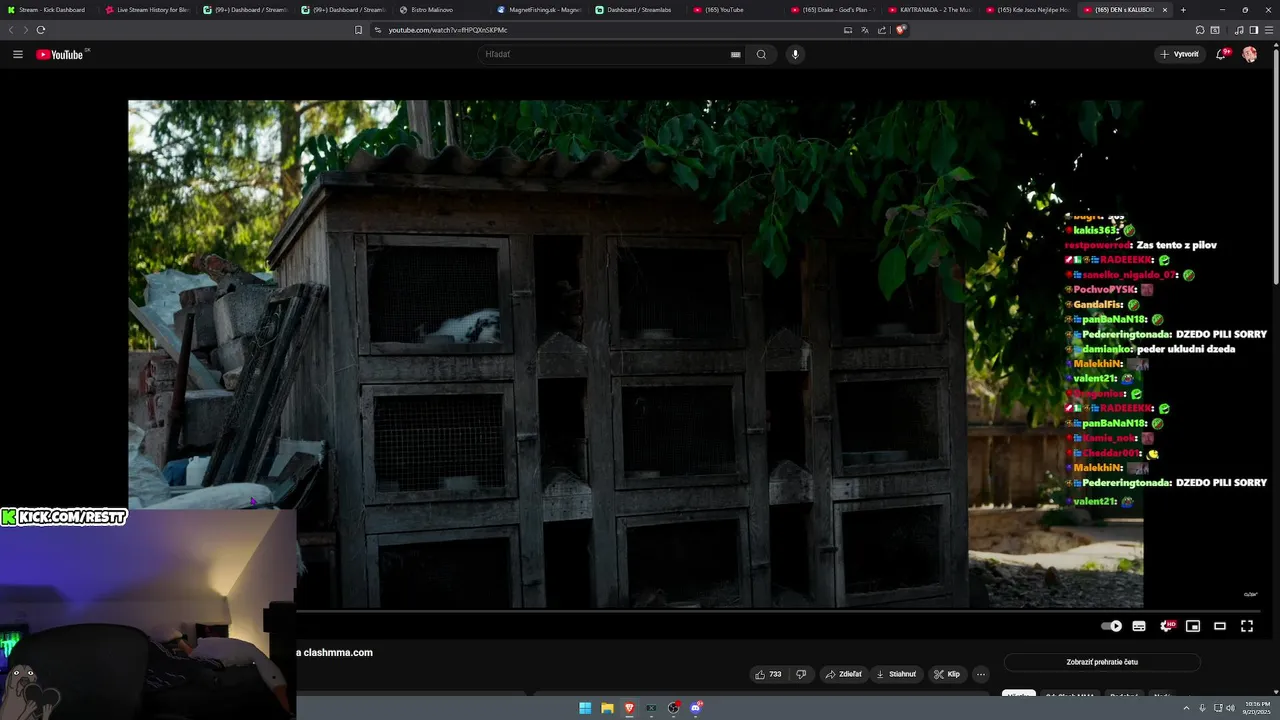This screenshot has height=720, width=1280.
Task: Click the video frame to pause playback
Action: (x=635, y=353)
